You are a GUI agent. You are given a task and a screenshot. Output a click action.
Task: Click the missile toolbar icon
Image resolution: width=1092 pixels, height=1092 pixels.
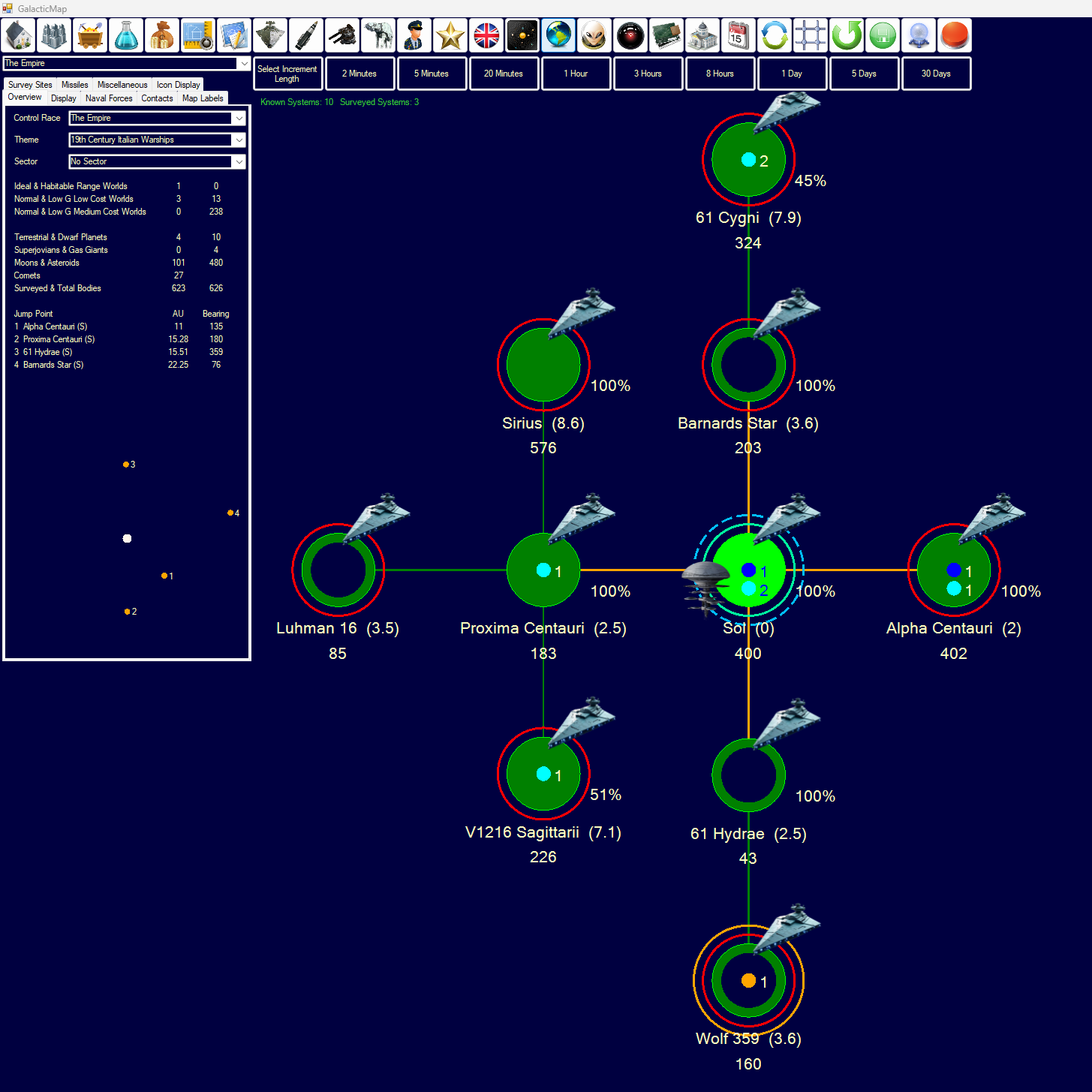[306, 35]
